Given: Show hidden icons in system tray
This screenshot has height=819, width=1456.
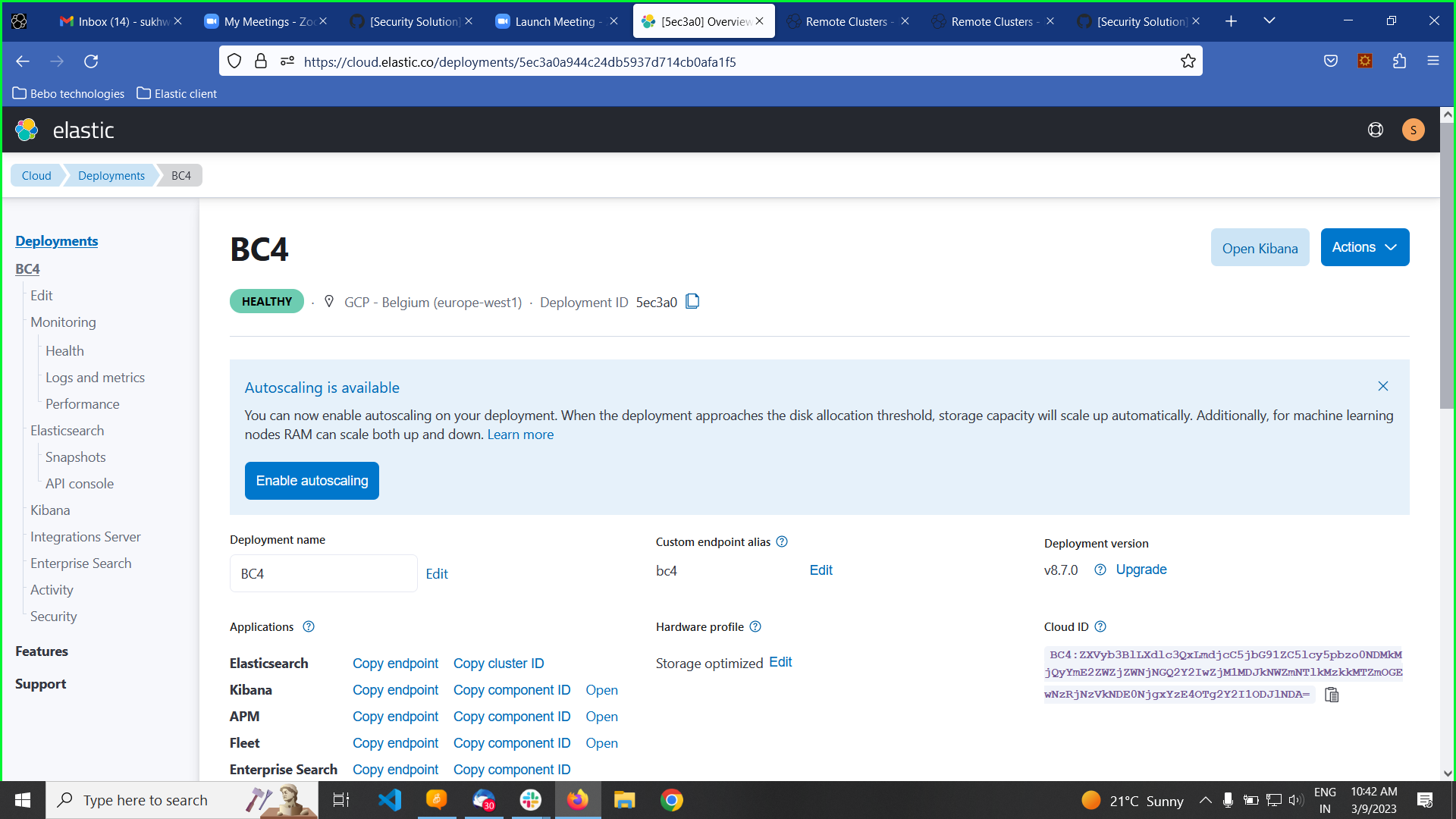Looking at the screenshot, I should [1205, 800].
